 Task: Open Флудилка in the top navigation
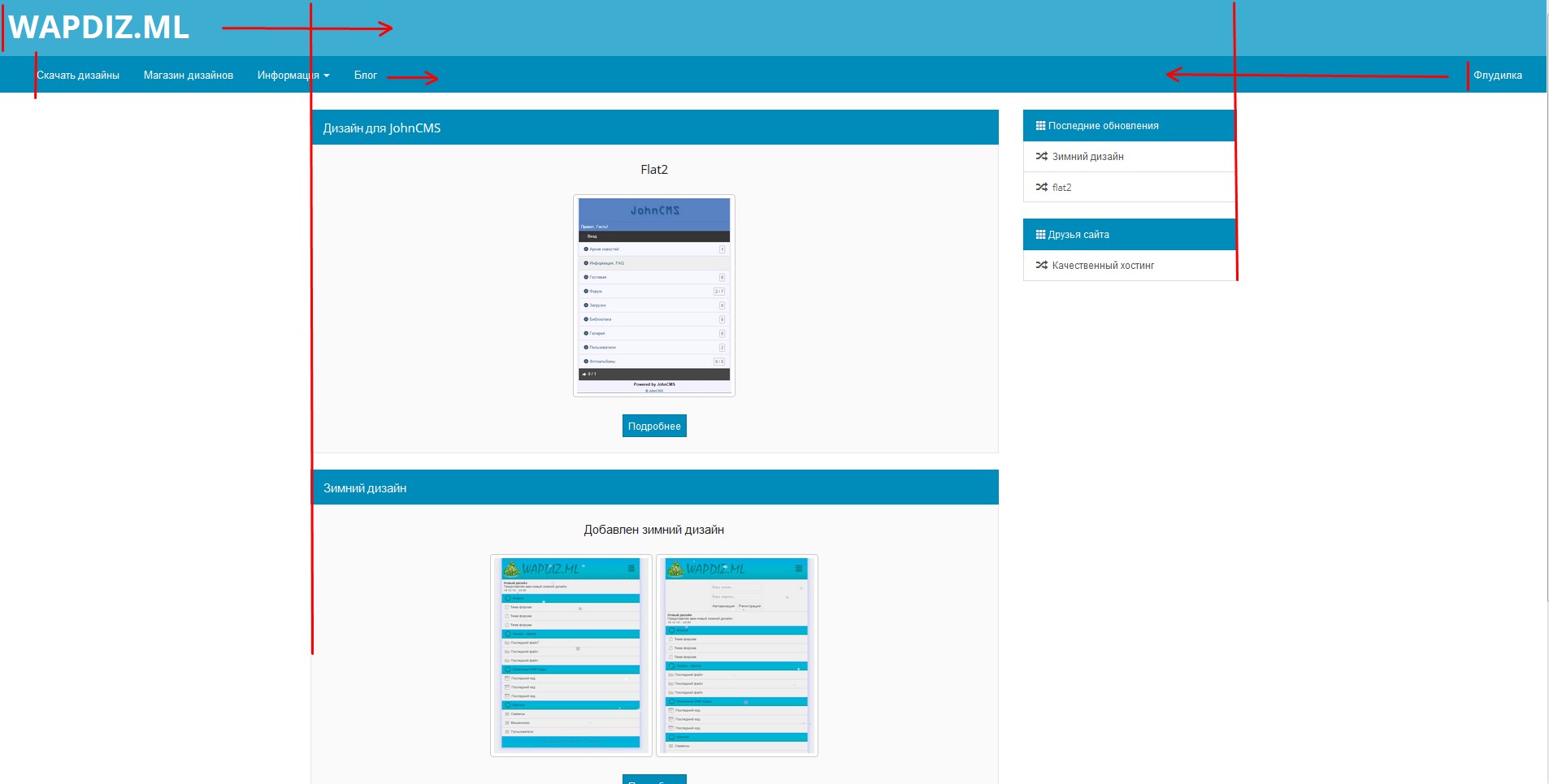(1497, 76)
